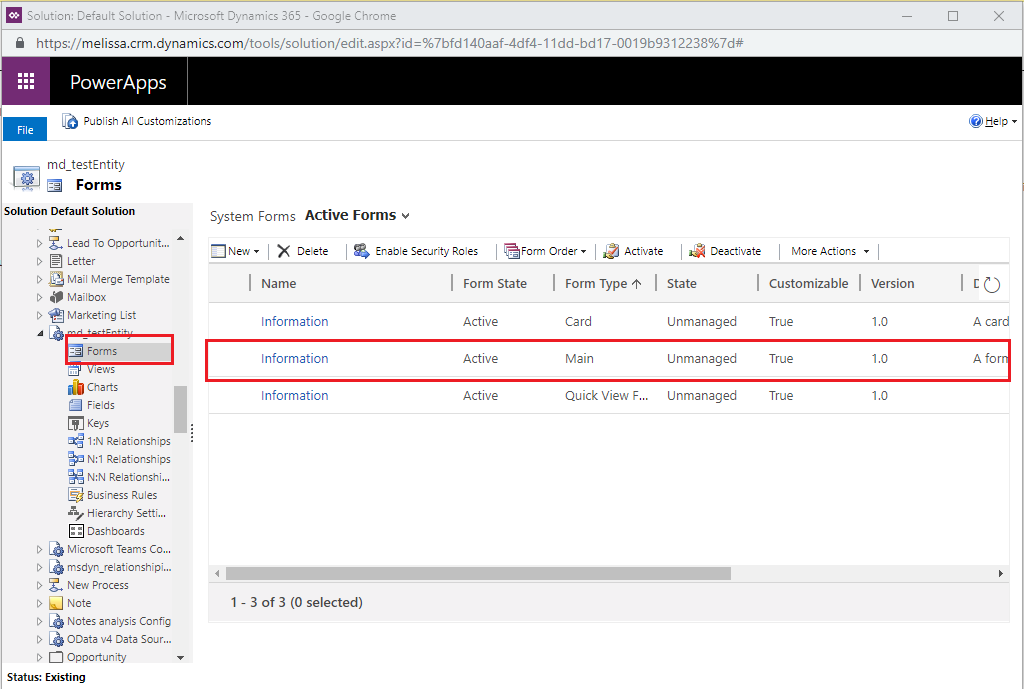Expand the Mailbox entity node
The width and height of the screenshot is (1024, 689).
tap(39, 297)
